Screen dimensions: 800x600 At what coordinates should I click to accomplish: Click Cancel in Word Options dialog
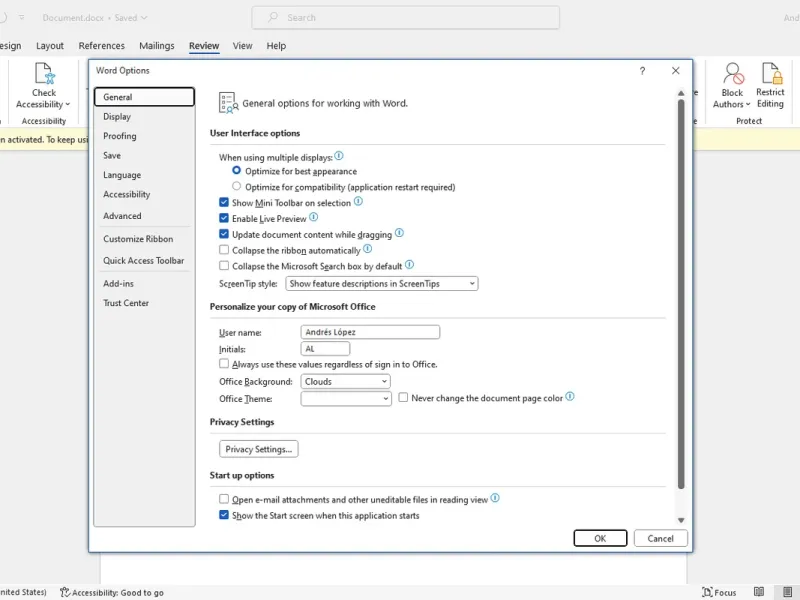pyautogui.click(x=661, y=538)
